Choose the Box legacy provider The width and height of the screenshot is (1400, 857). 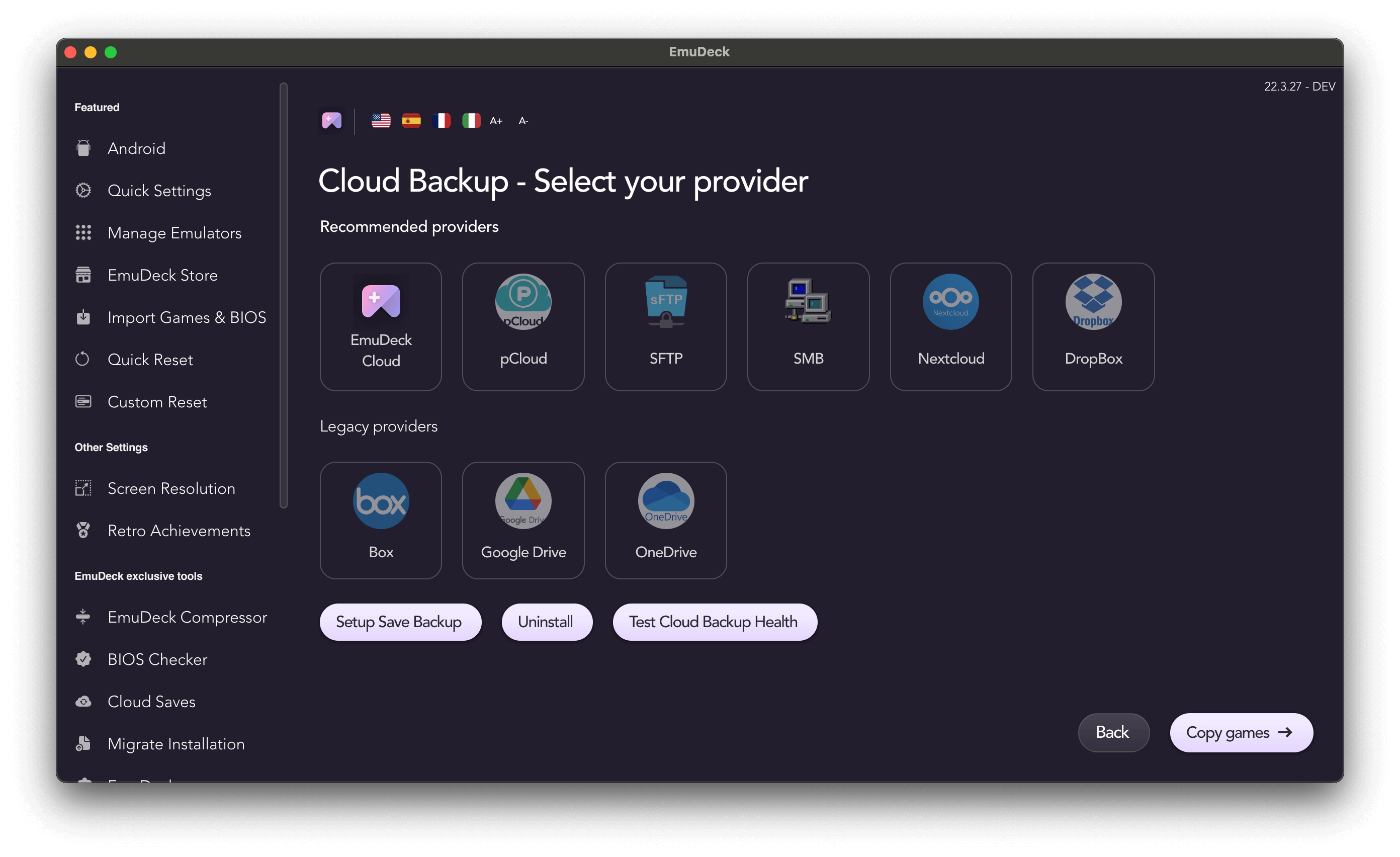[x=381, y=521]
